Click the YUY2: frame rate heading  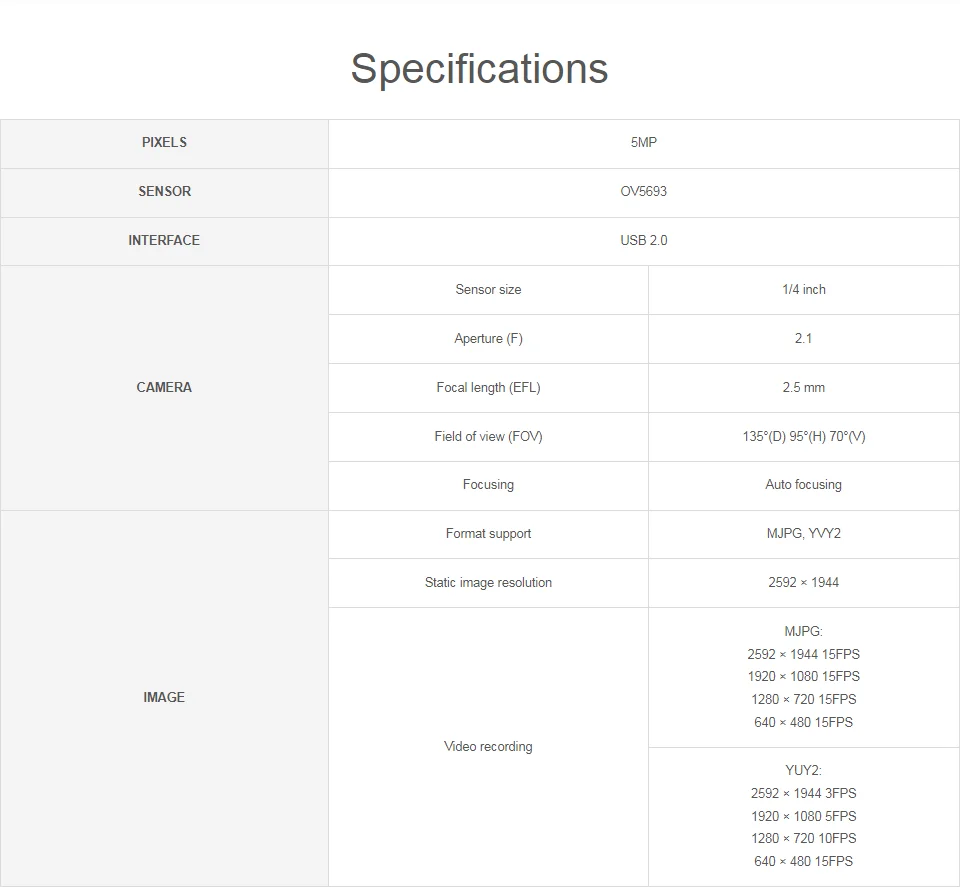803,770
